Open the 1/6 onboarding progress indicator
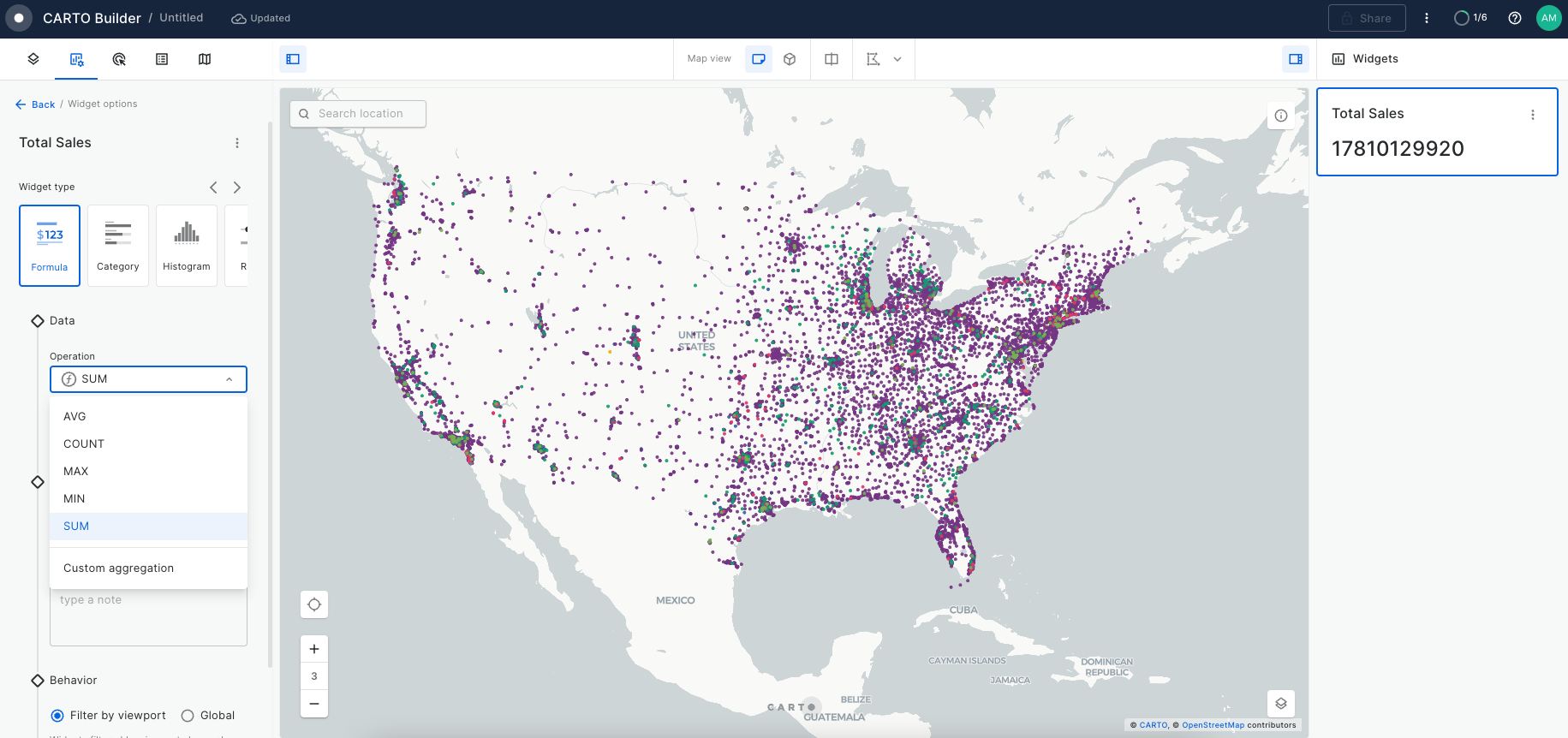1568x738 pixels. pyautogui.click(x=1471, y=18)
